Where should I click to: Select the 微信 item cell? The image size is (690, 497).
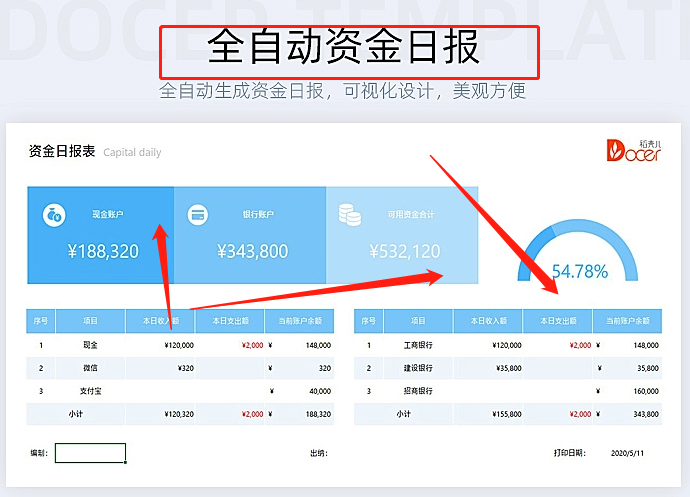90,368
